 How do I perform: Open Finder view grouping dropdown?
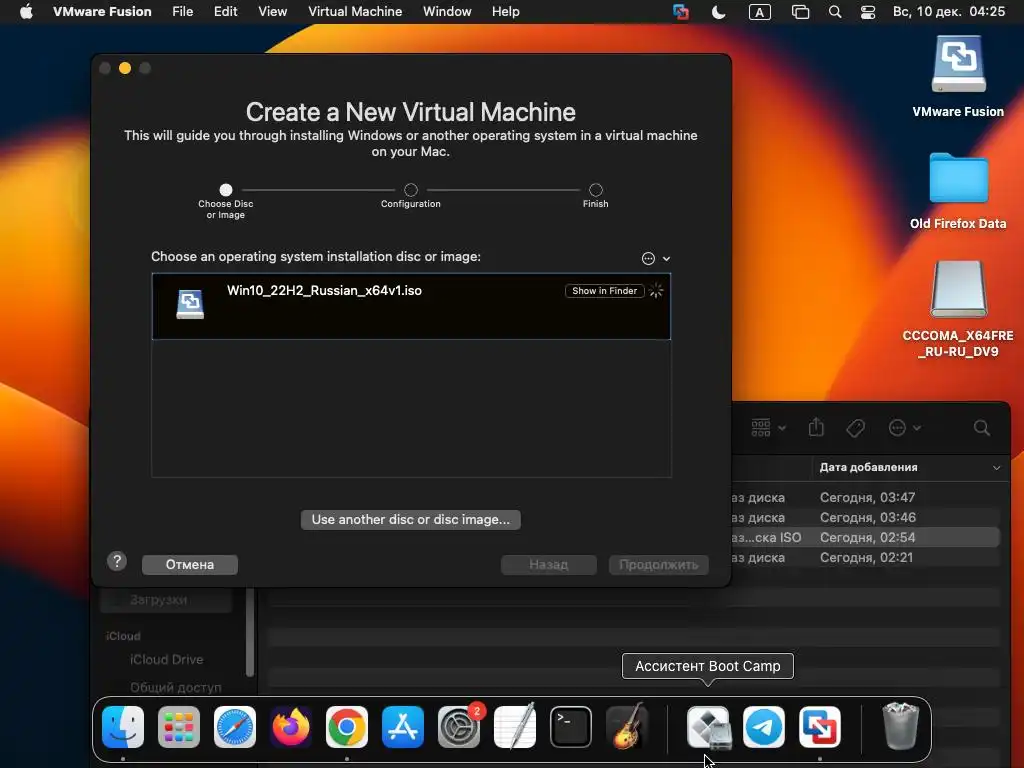coord(768,428)
